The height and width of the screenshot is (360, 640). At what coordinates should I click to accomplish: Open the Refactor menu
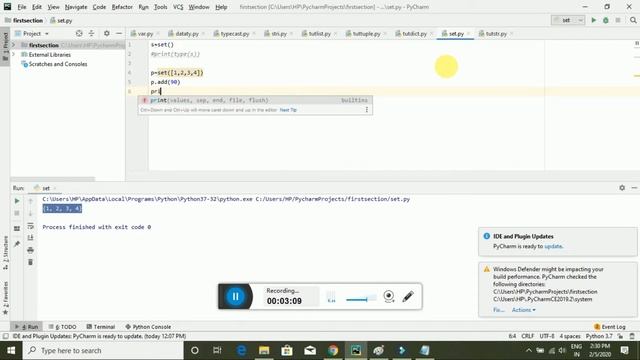coord(122,7)
